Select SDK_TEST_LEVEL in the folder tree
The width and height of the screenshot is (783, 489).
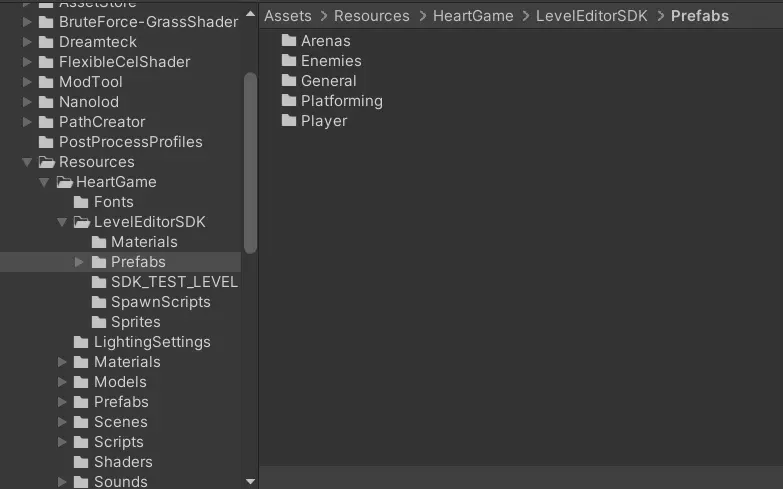click(174, 282)
